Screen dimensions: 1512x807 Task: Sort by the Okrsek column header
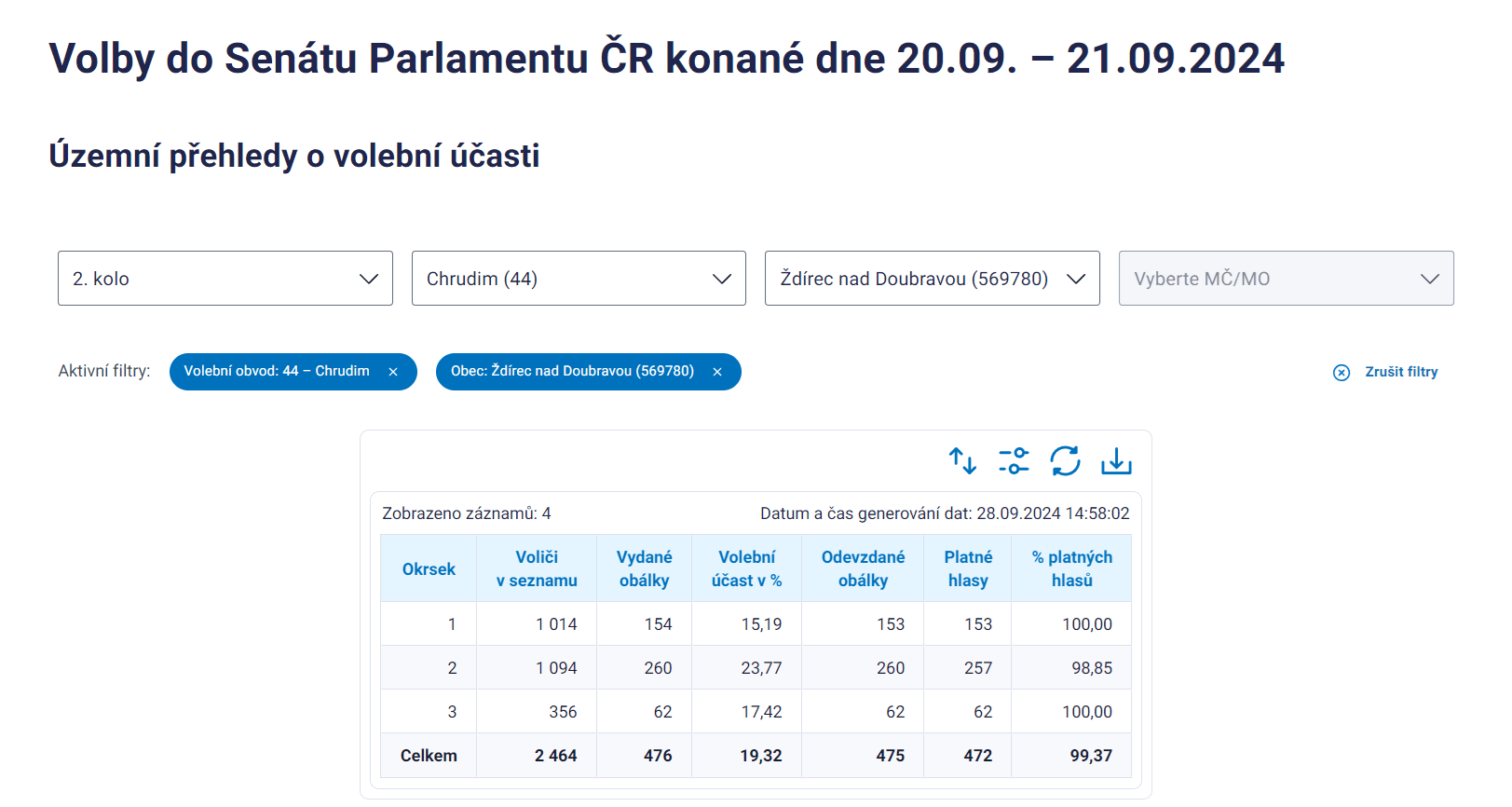point(429,569)
